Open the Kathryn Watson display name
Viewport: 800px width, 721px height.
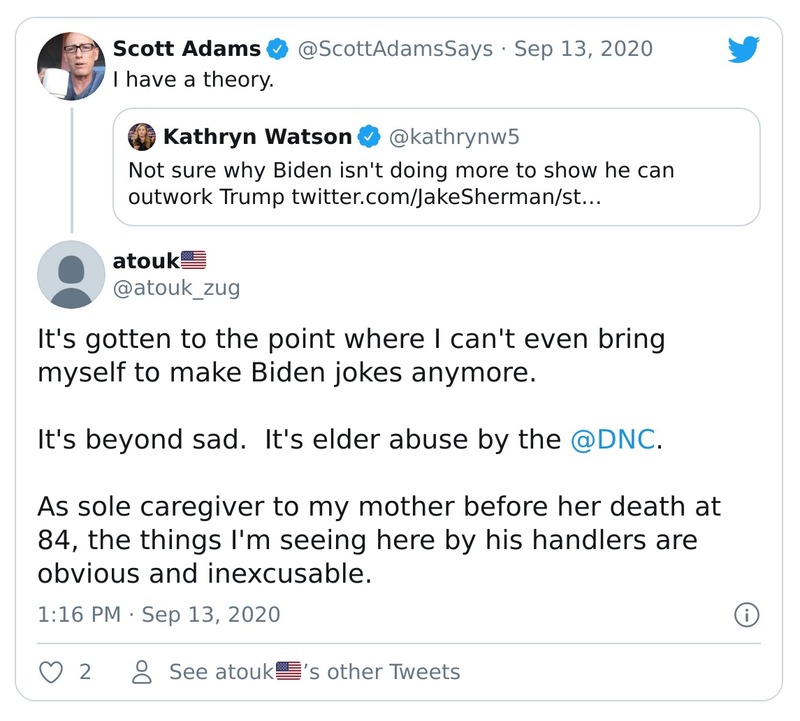257,136
